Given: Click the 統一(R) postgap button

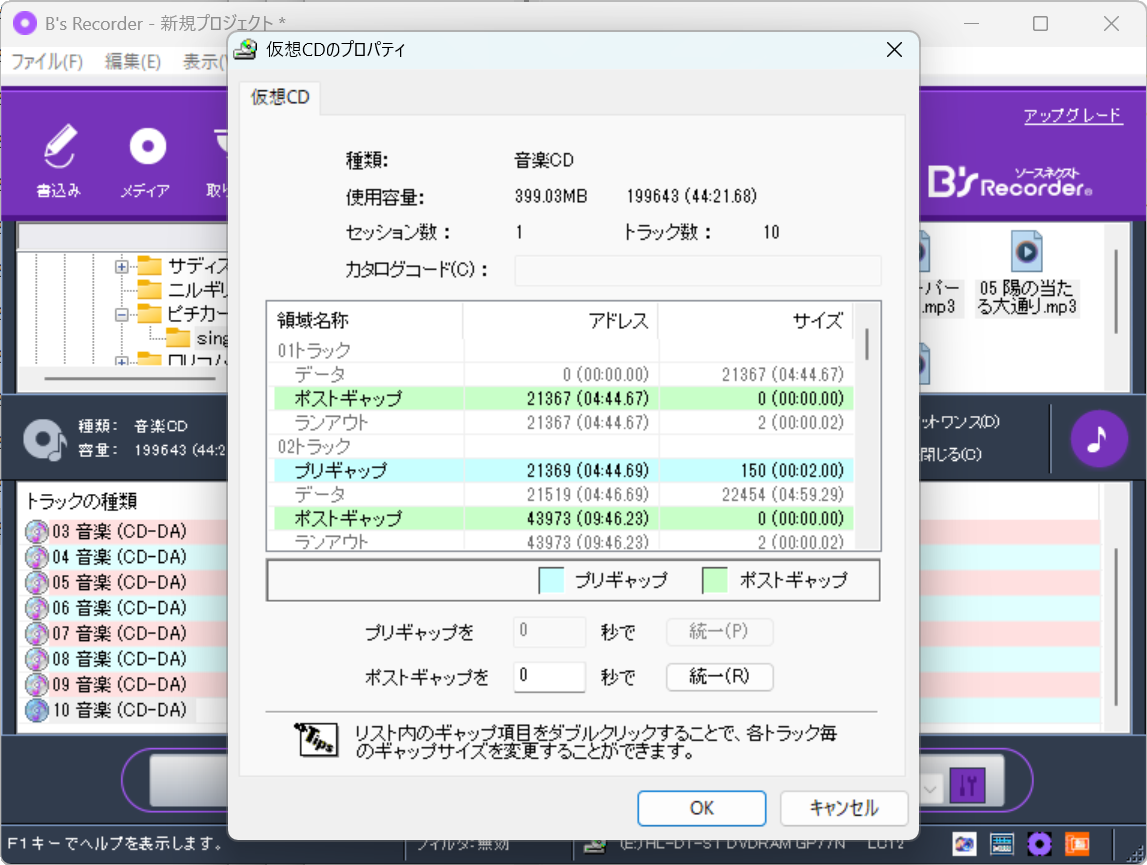Looking at the screenshot, I should point(719,676).
